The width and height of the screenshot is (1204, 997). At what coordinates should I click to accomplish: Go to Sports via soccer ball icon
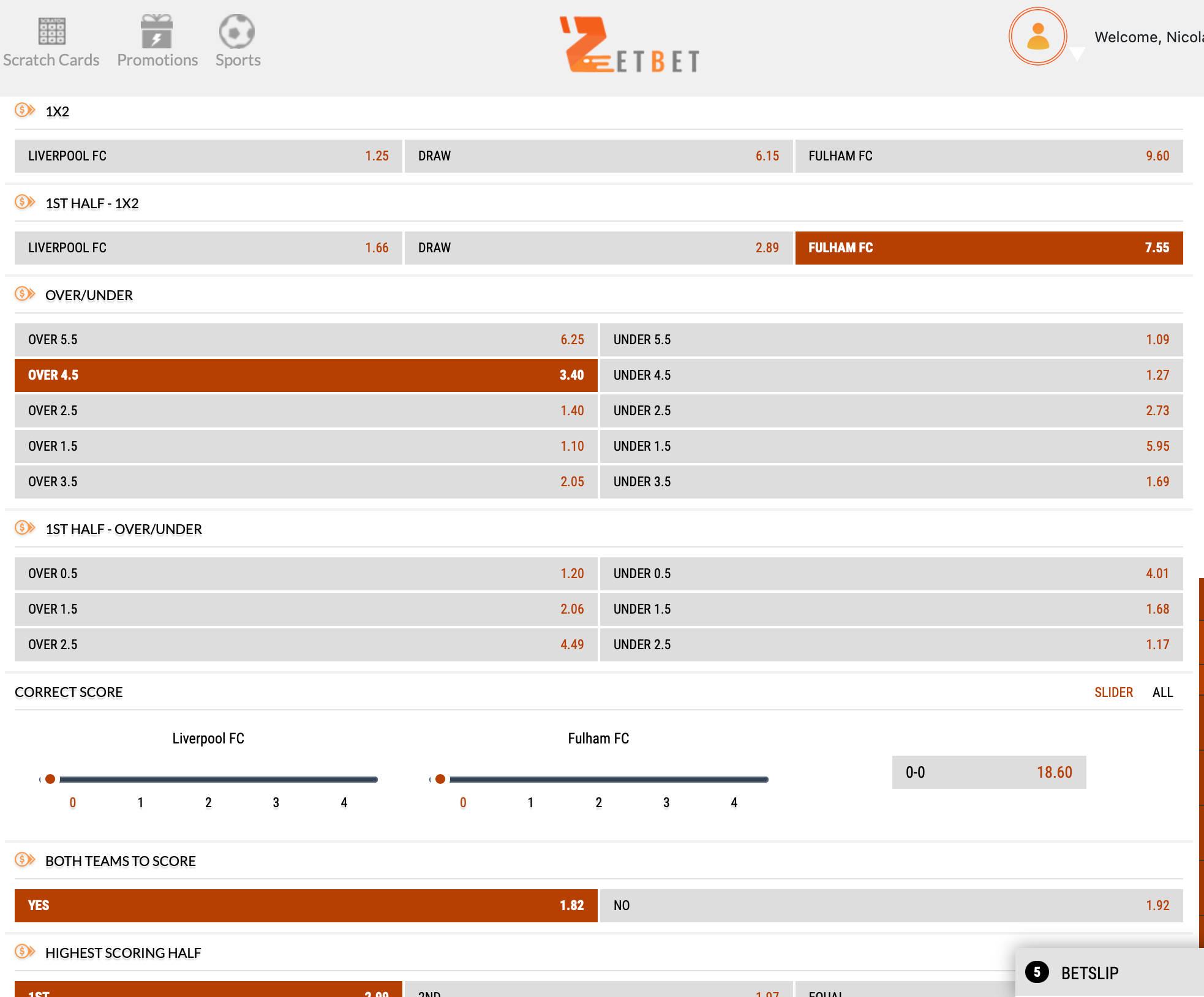(x=237, y=31)
